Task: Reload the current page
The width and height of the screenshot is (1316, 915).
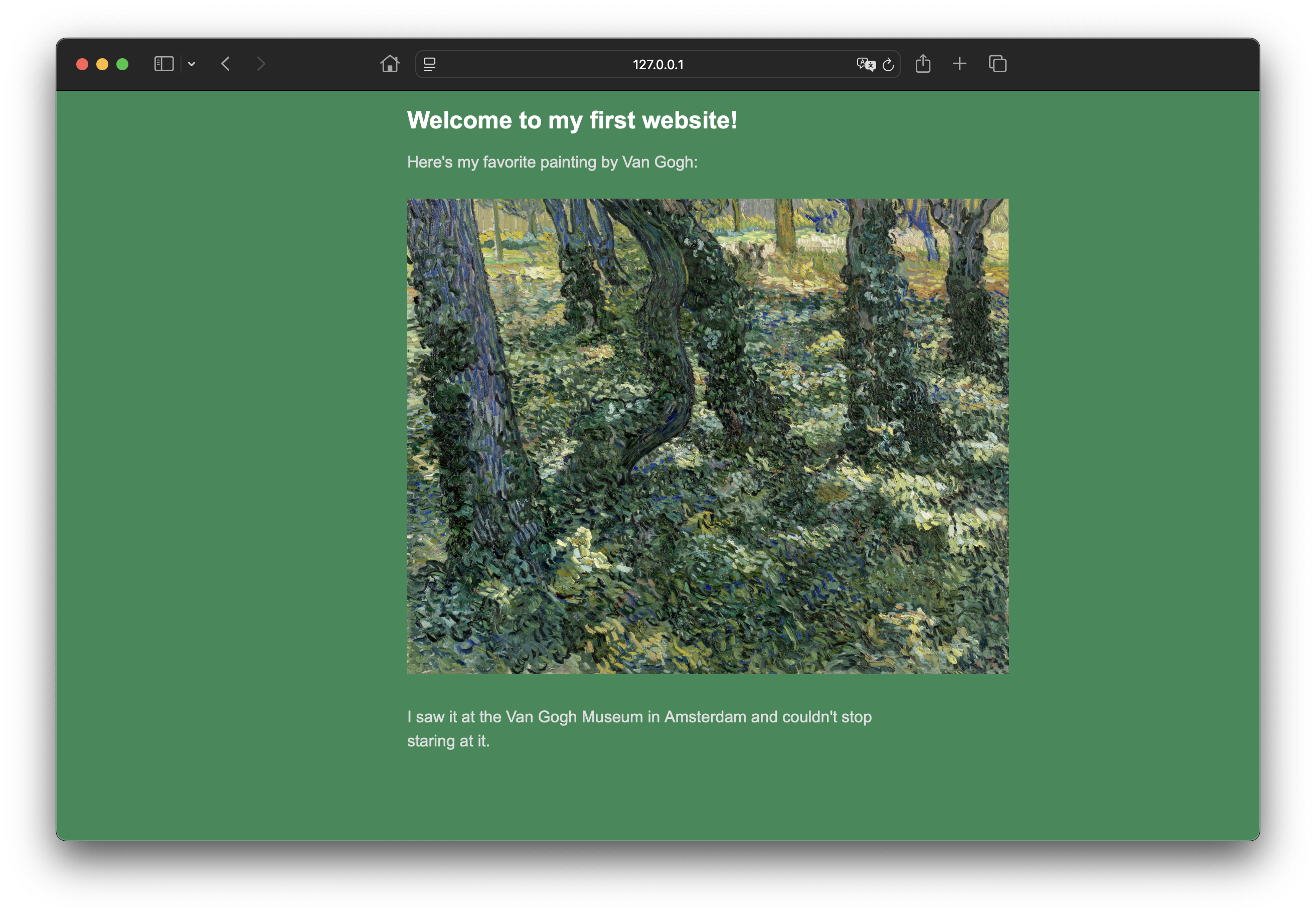Action: (x=888, y=65)
